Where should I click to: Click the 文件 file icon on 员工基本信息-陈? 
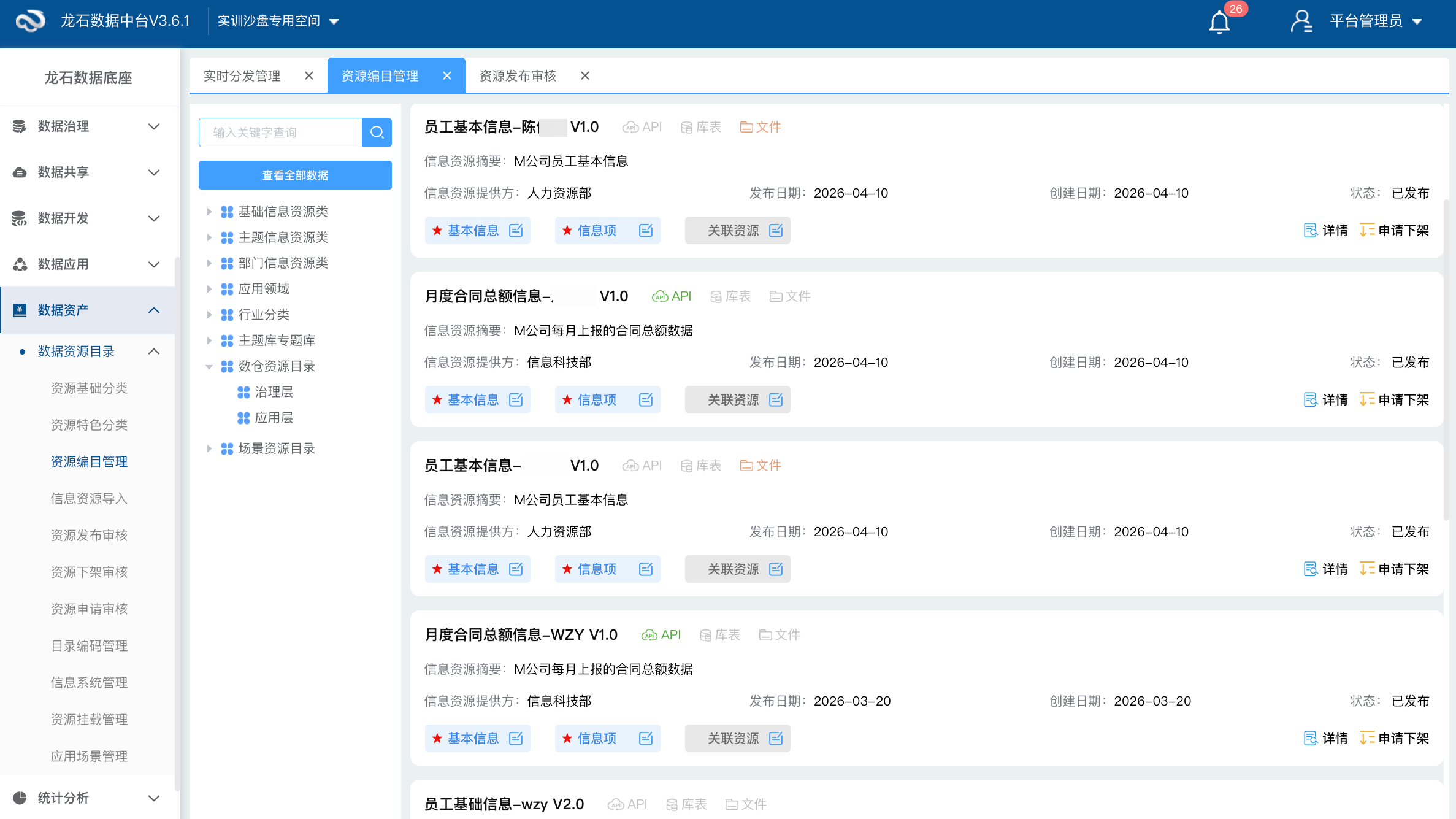[x=747, y=126]
